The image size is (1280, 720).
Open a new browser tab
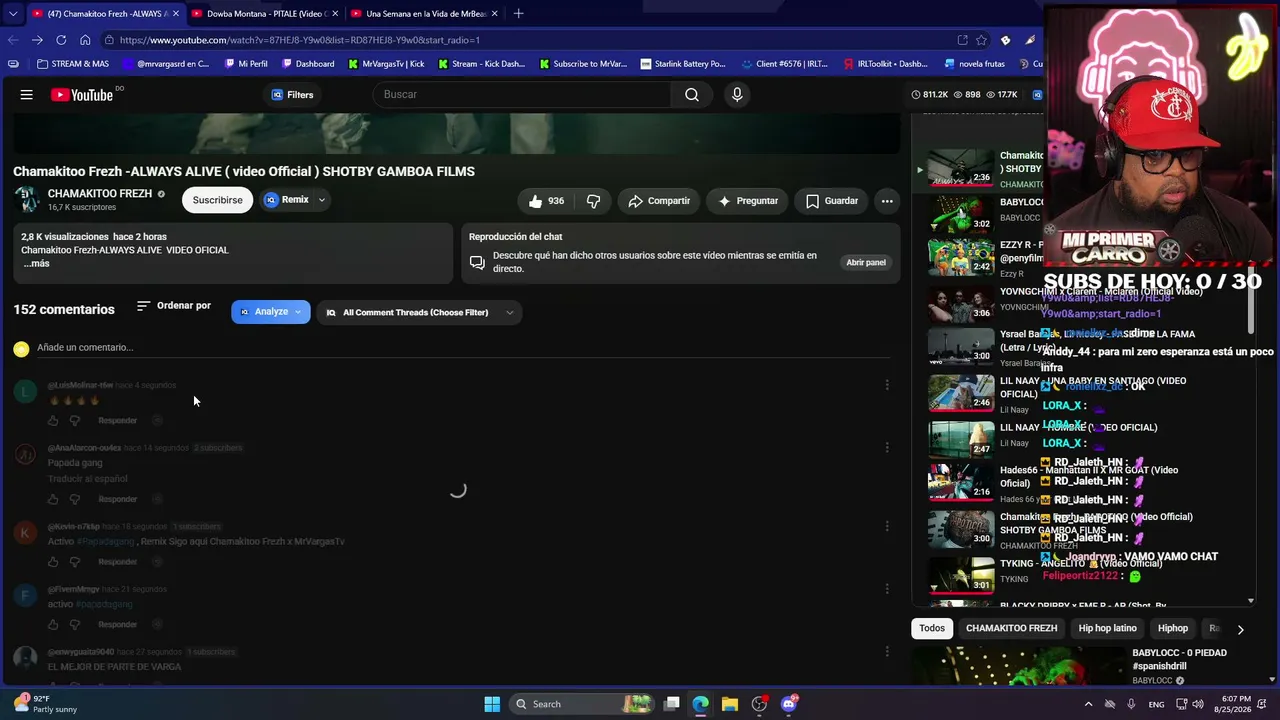pyautogui.click(x=518, y=14)
